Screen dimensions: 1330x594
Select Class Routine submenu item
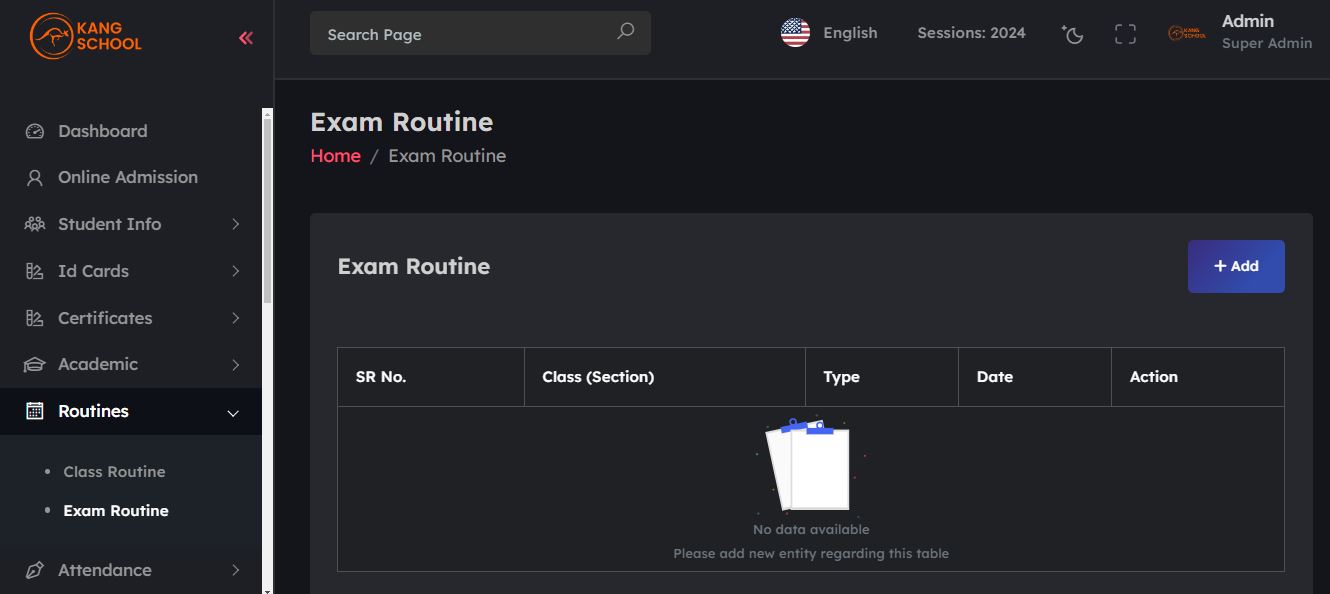(114, 472)
